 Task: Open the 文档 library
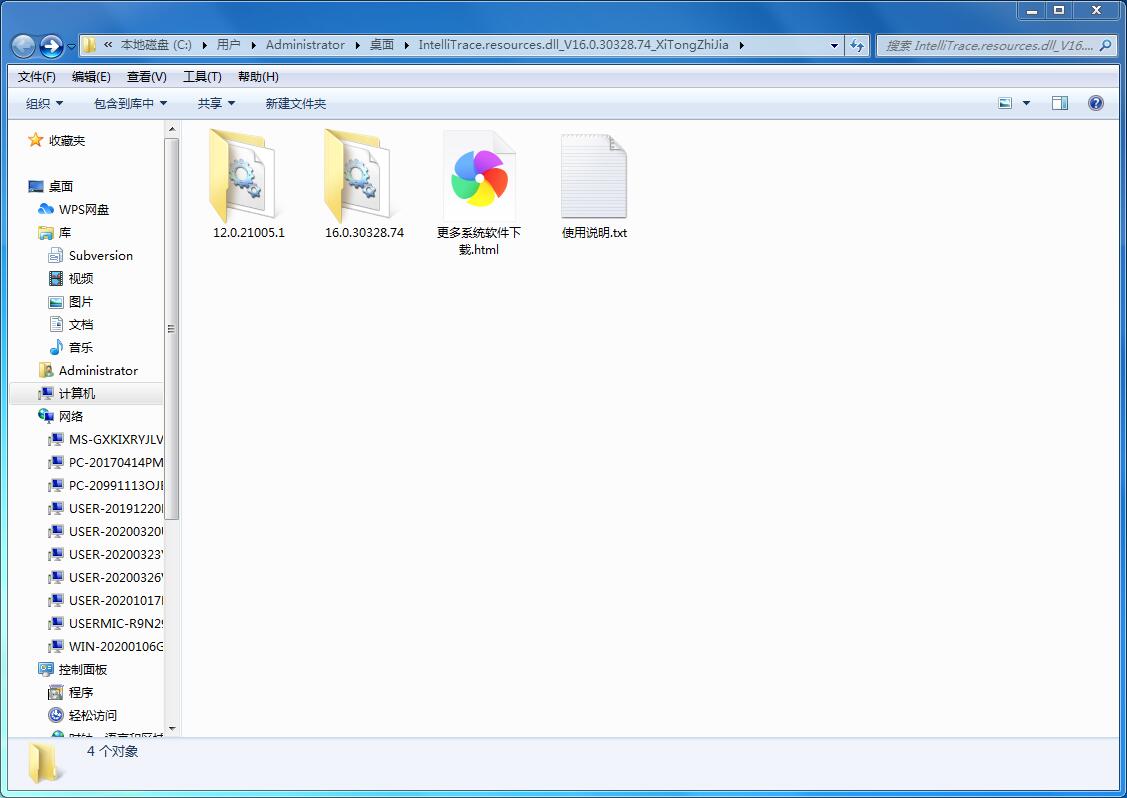(x=80, y=324)
